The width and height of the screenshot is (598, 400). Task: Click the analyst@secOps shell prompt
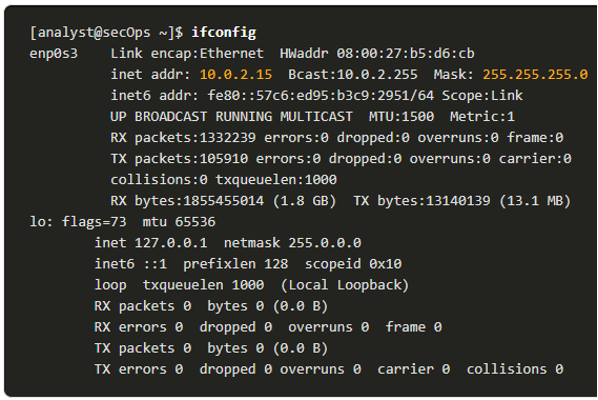[x=106, y=32]
